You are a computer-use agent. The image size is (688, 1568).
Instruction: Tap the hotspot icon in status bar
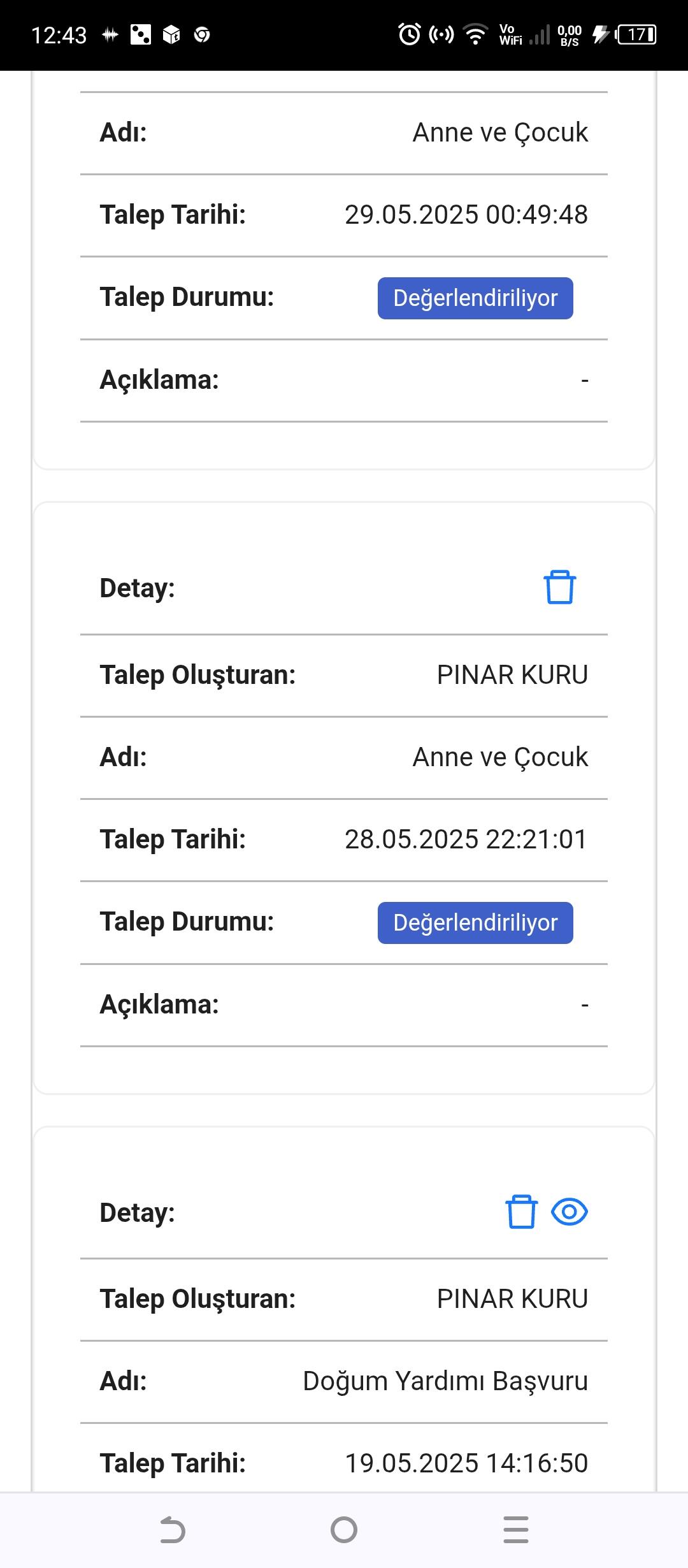tap(441, 34)
